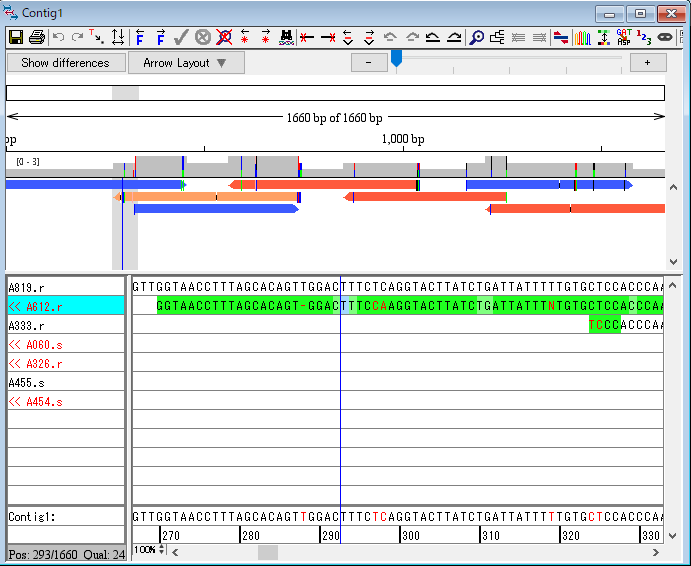
Task: Open the Arrow Layout dropdown
Action: 186,63
